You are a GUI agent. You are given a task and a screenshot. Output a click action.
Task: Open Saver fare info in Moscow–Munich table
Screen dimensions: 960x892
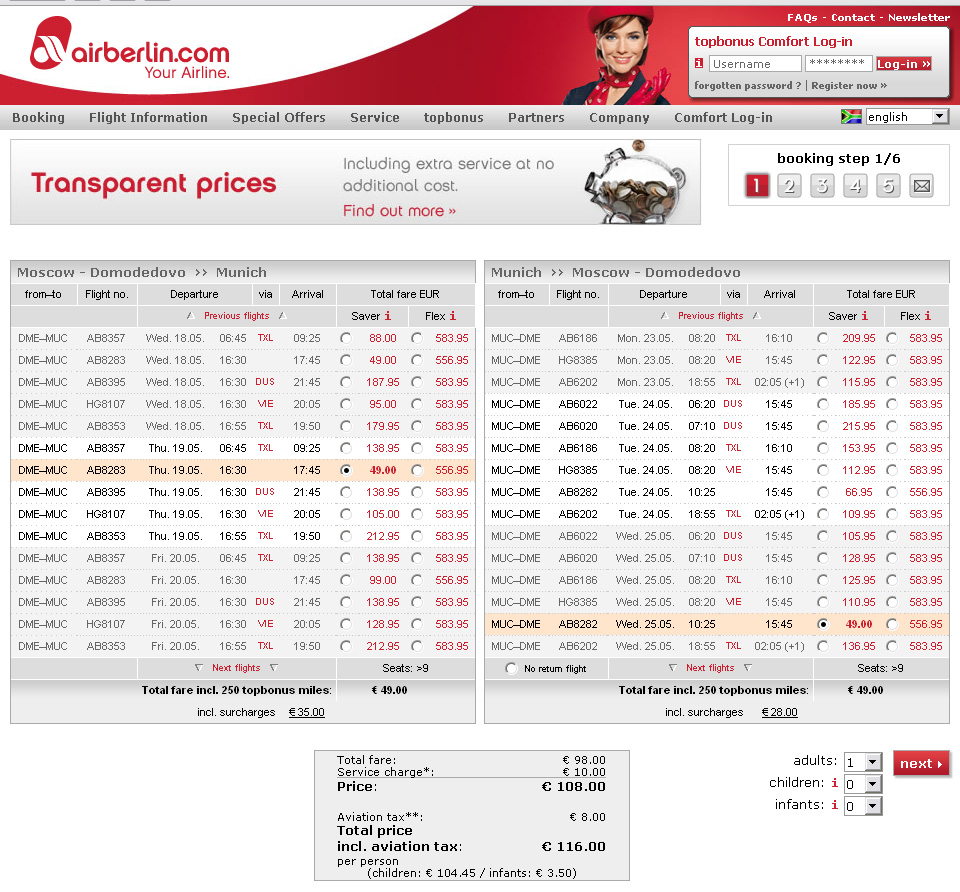388,315
